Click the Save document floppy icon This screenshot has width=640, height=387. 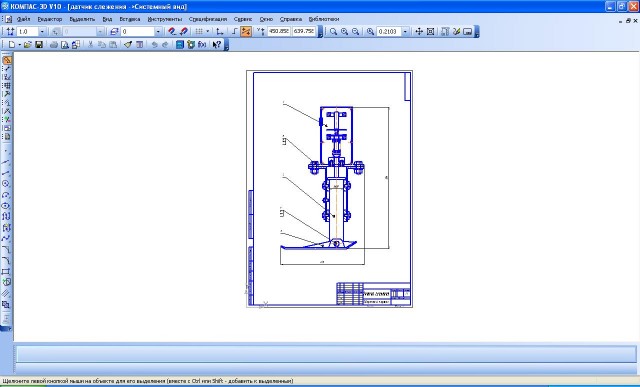[39, 44]
